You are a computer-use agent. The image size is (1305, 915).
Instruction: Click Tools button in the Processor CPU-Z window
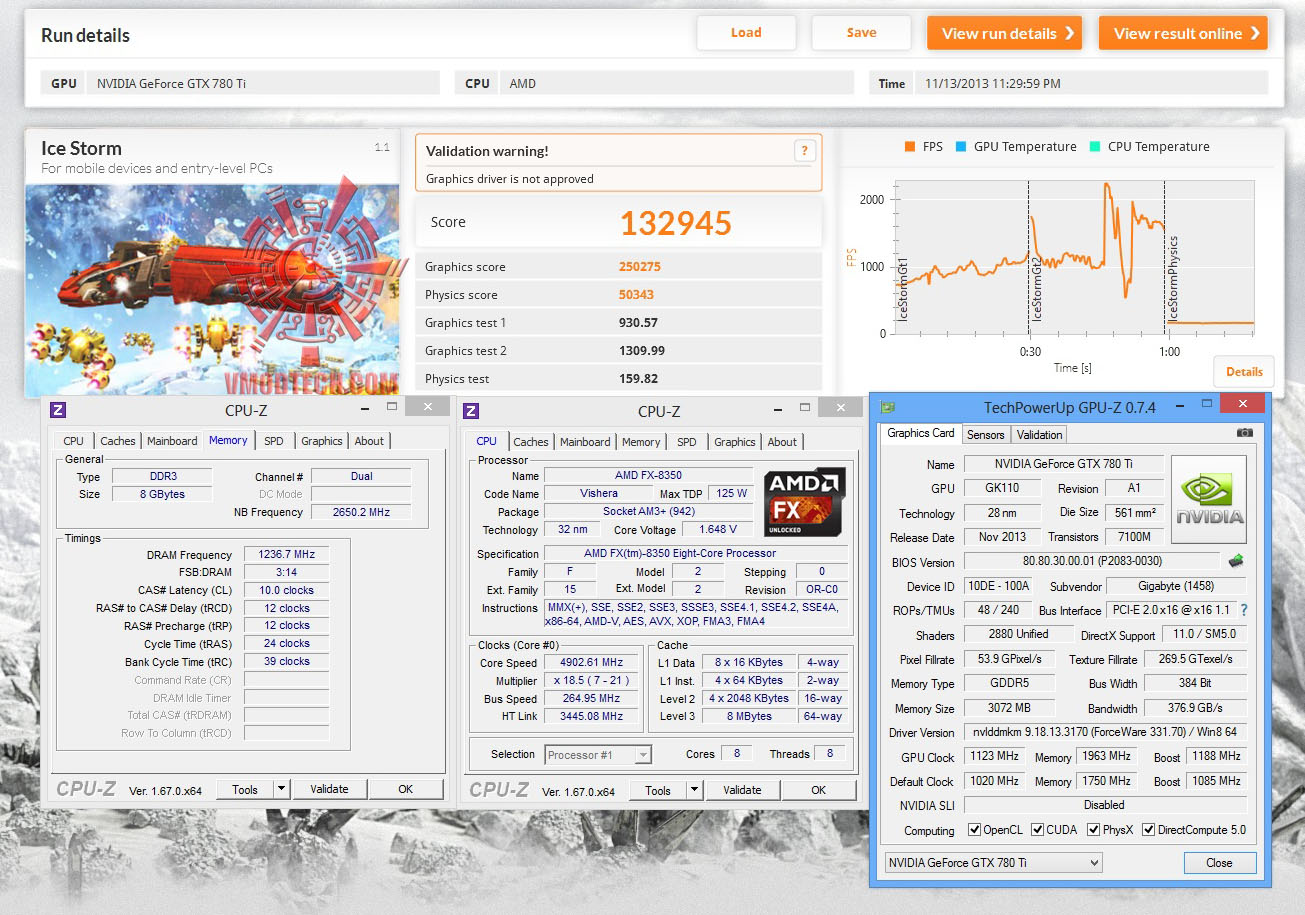(658, 790)
